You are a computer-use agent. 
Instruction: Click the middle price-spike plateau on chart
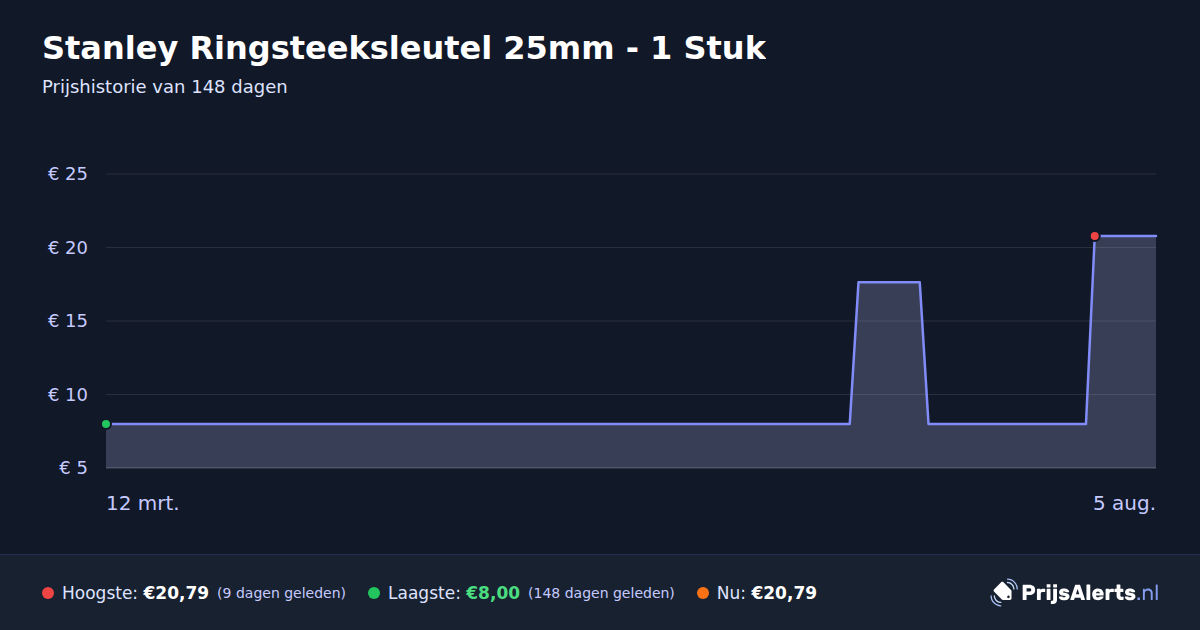(889, 282)
